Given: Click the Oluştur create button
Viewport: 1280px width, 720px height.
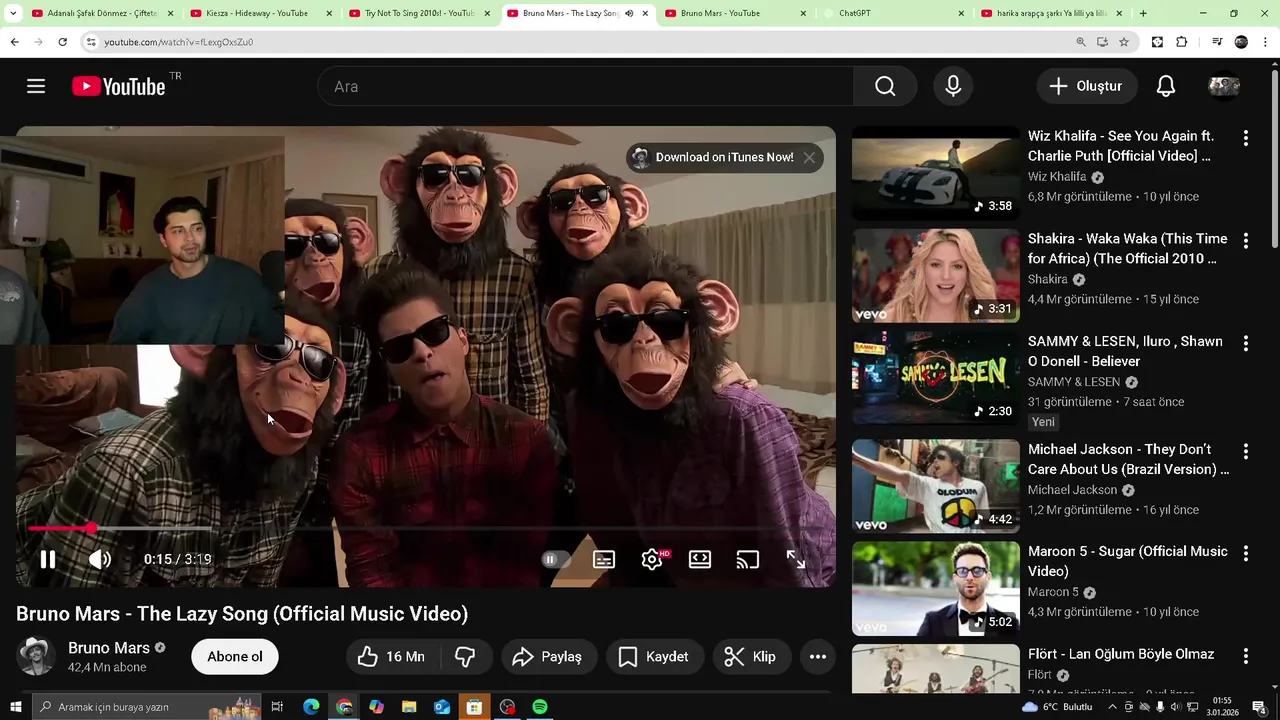Looking at the screenshot, I should pyautogui.click(x=1087, y=86).
